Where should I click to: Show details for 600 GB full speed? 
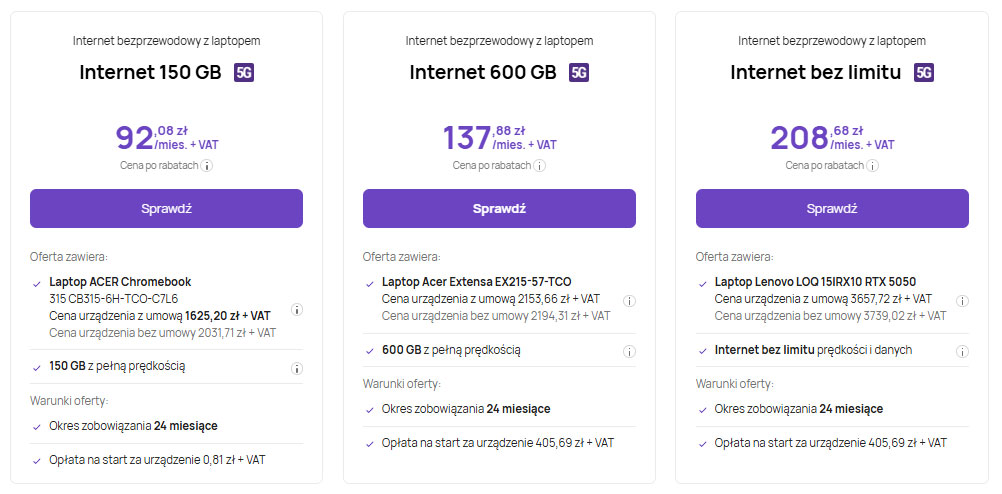629,351
